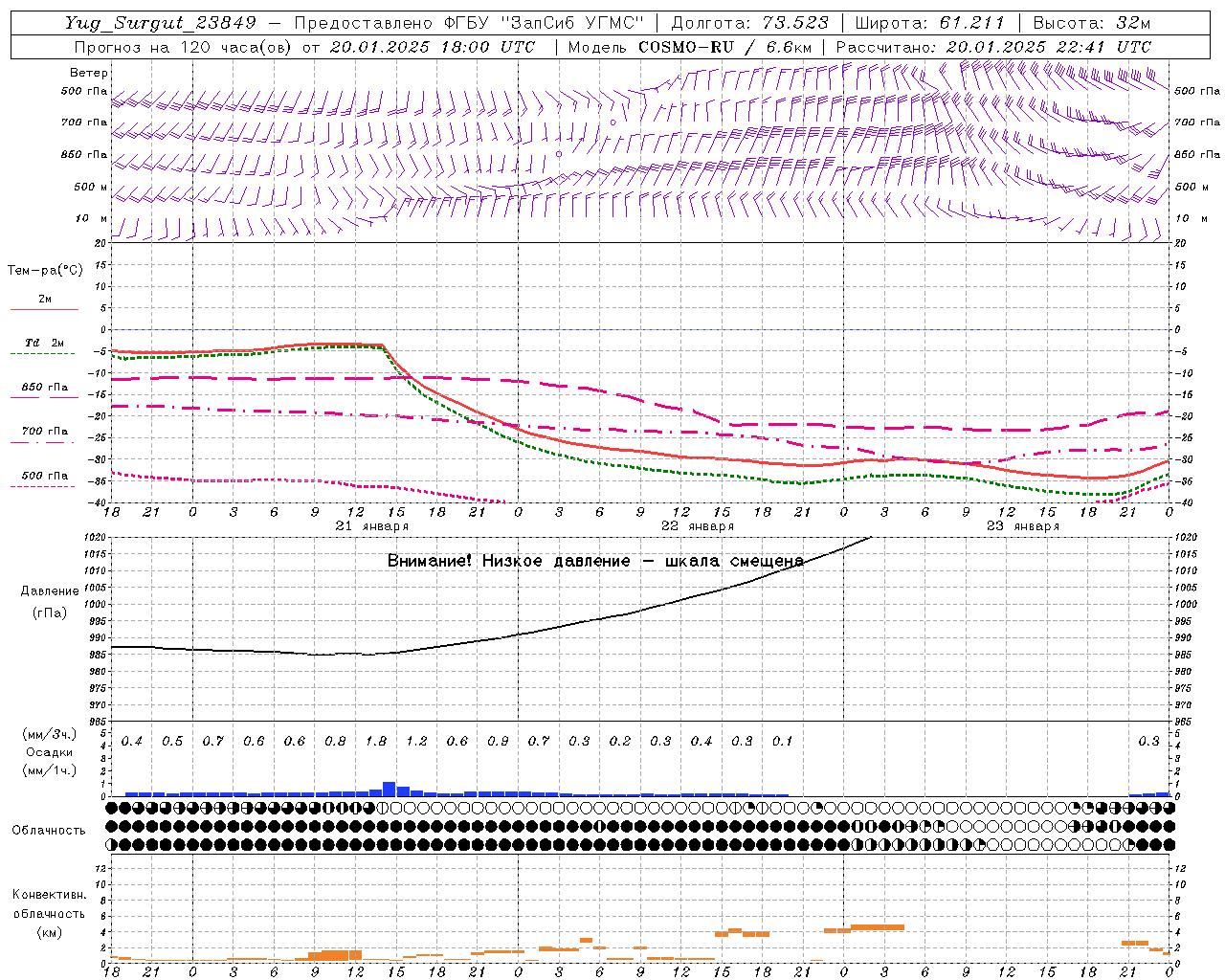Click the '850 гПа' temperature legend entry
Image resolution: width=1225 pixels, height=980 pixels.
(x=45, y=388)
